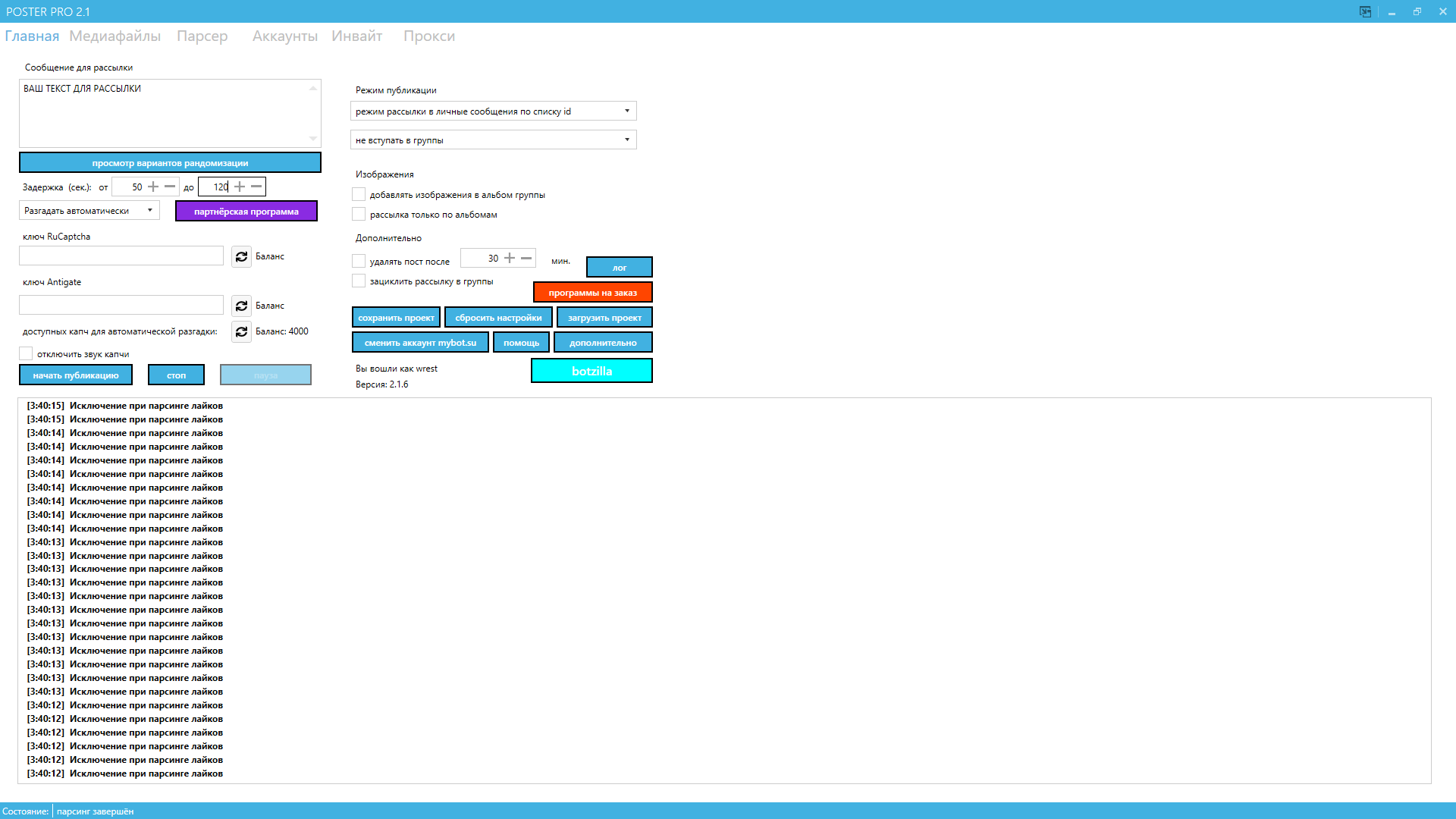Click the сохранить проект button
The image size is (1456, 819).
pos(396,318)
